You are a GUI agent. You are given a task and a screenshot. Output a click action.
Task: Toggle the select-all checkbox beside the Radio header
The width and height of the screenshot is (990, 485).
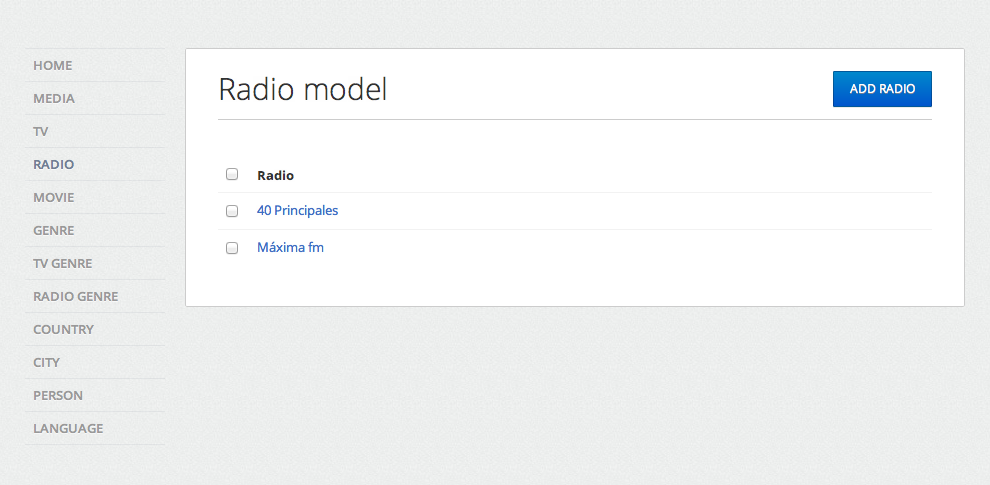click(x=232, y=174)
